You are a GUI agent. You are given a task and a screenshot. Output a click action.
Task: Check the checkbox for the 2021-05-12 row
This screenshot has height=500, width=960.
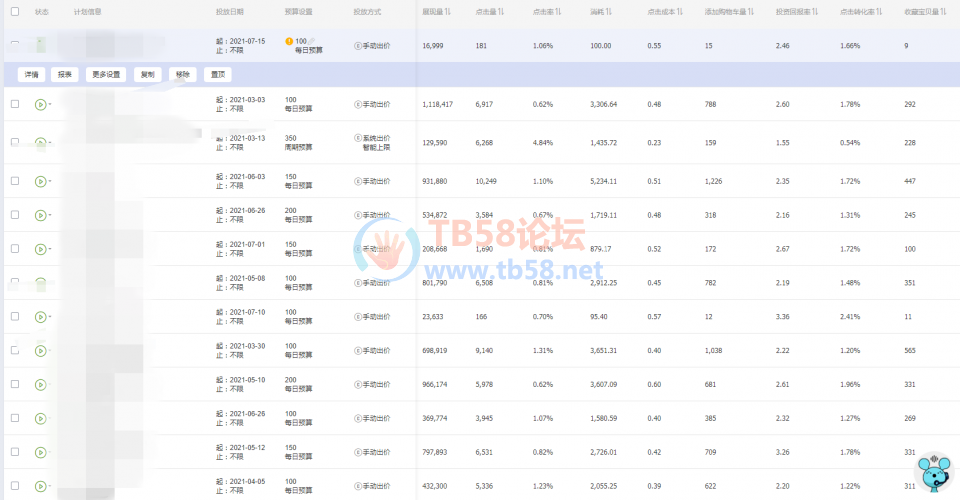(15, 452)
